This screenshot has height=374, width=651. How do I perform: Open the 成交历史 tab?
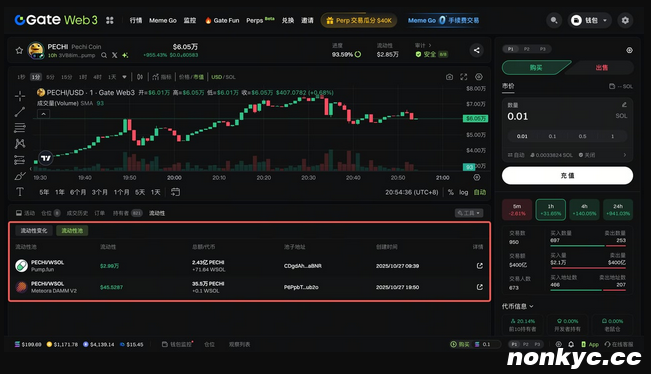coord(77,213)
